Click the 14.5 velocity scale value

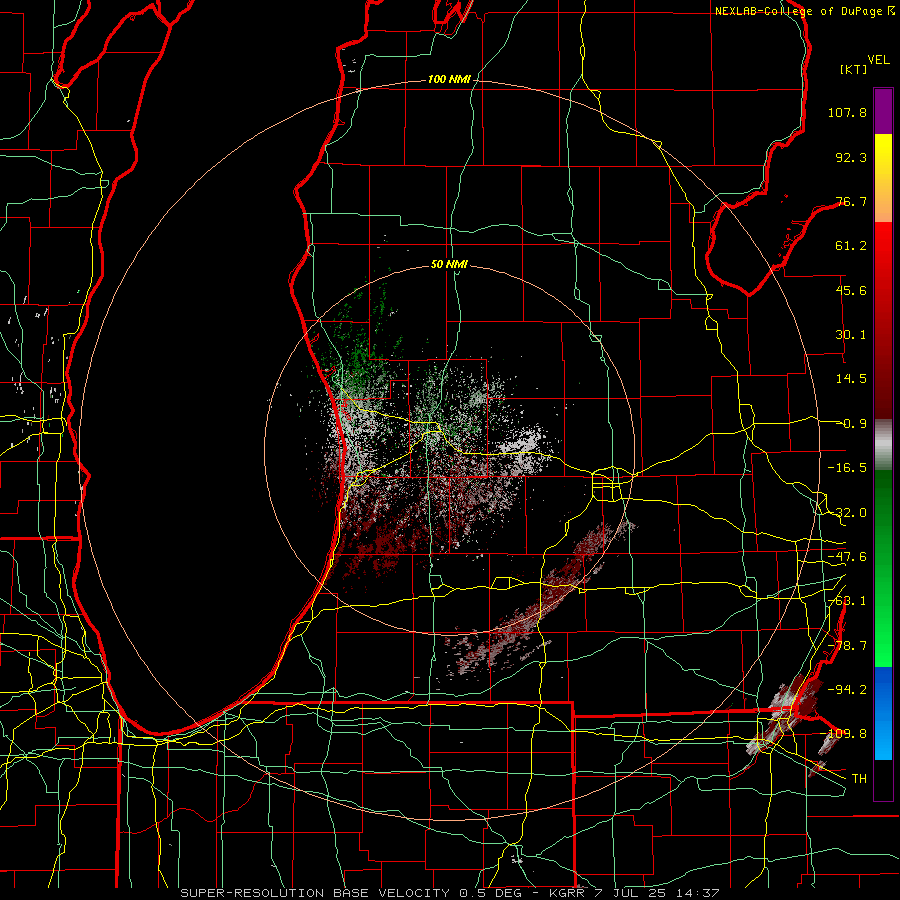tap(851, 379)
